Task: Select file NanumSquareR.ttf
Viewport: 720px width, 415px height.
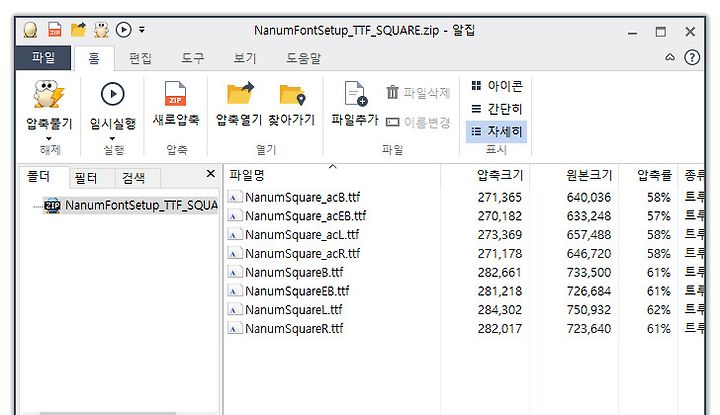Action: pyautogui.click(x=294, y=329)
